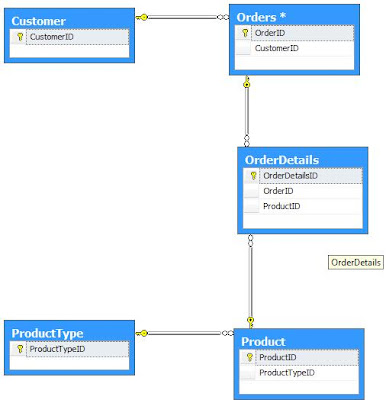386x400 pixels.
Task: Click the key icon beside OrderDetailsID
Action: [253, 175]
